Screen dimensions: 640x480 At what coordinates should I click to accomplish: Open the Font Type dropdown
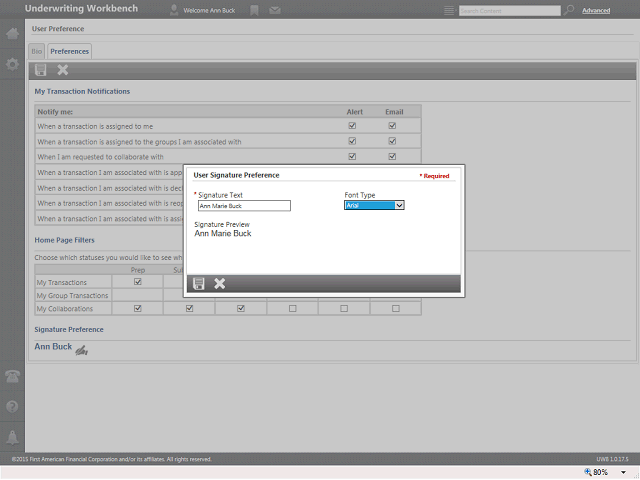point(374,205)
